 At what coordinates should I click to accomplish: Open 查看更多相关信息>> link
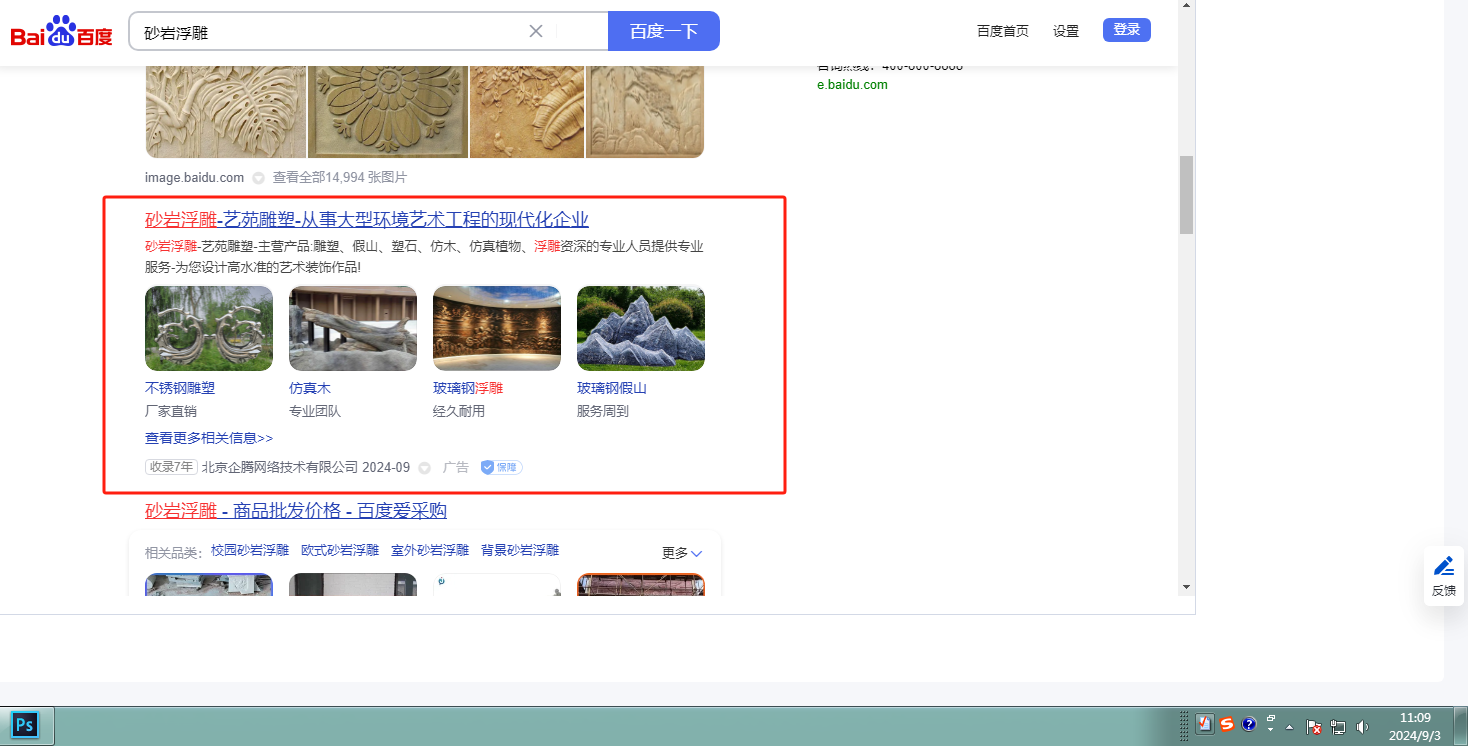(x=209, y=438)
